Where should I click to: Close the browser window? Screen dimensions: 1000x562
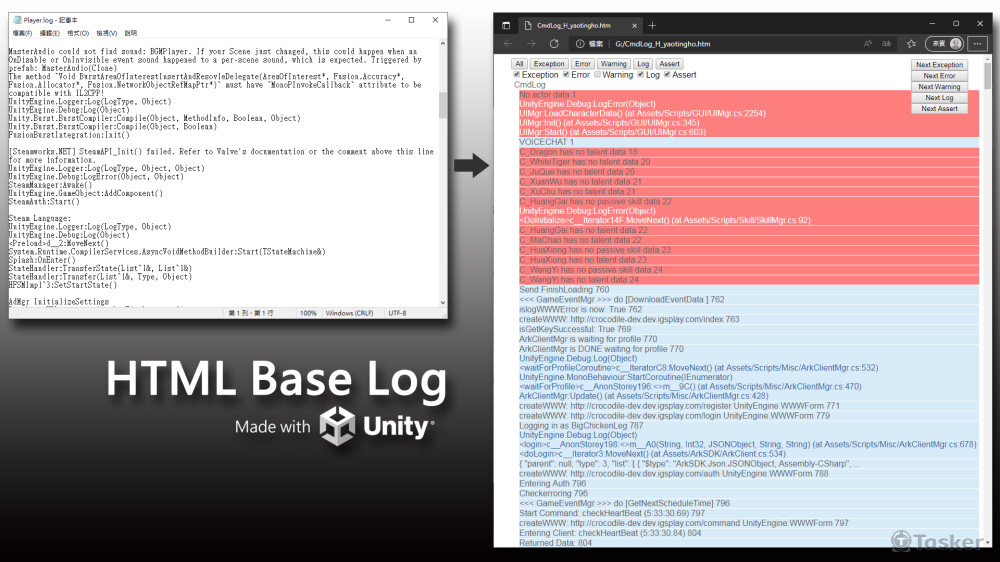980,24
